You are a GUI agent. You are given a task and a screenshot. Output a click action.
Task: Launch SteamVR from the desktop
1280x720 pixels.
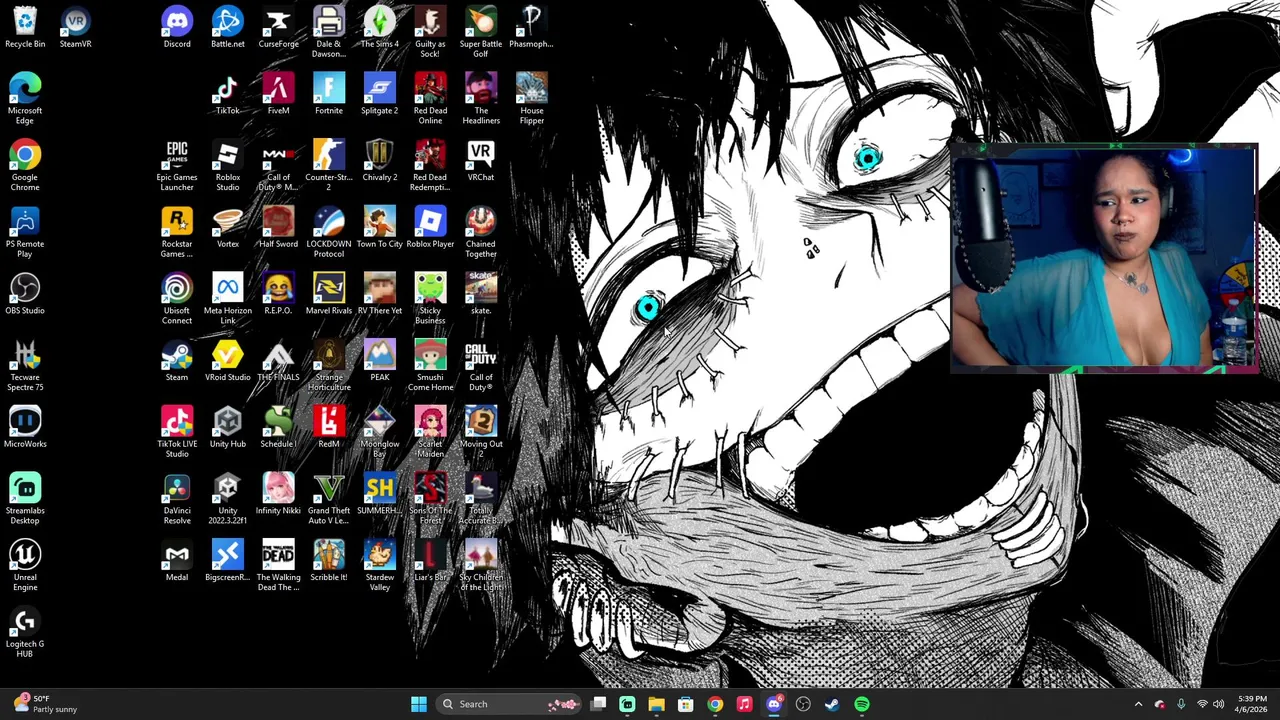[x=75, y=27]
